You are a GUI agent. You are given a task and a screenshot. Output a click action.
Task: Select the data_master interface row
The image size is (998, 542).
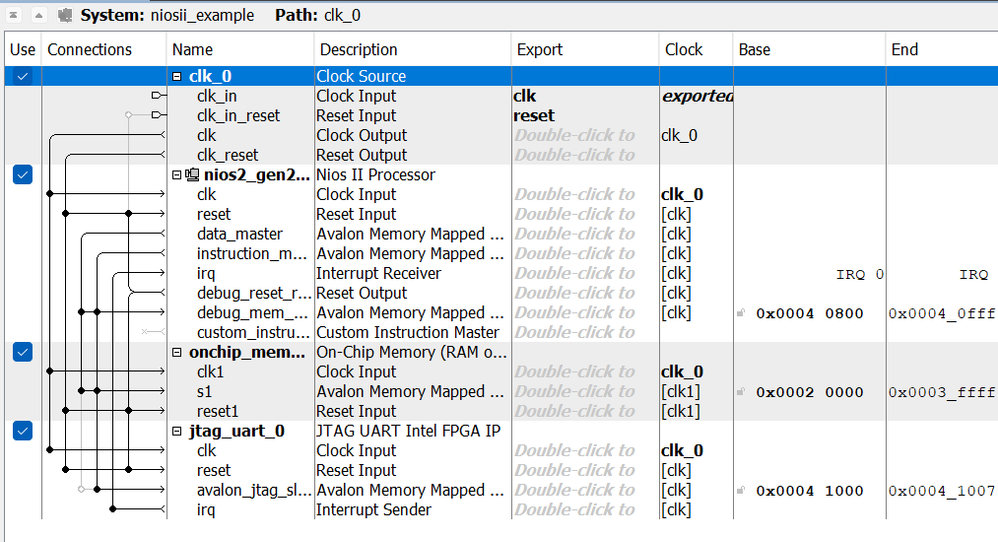[239, 234]
